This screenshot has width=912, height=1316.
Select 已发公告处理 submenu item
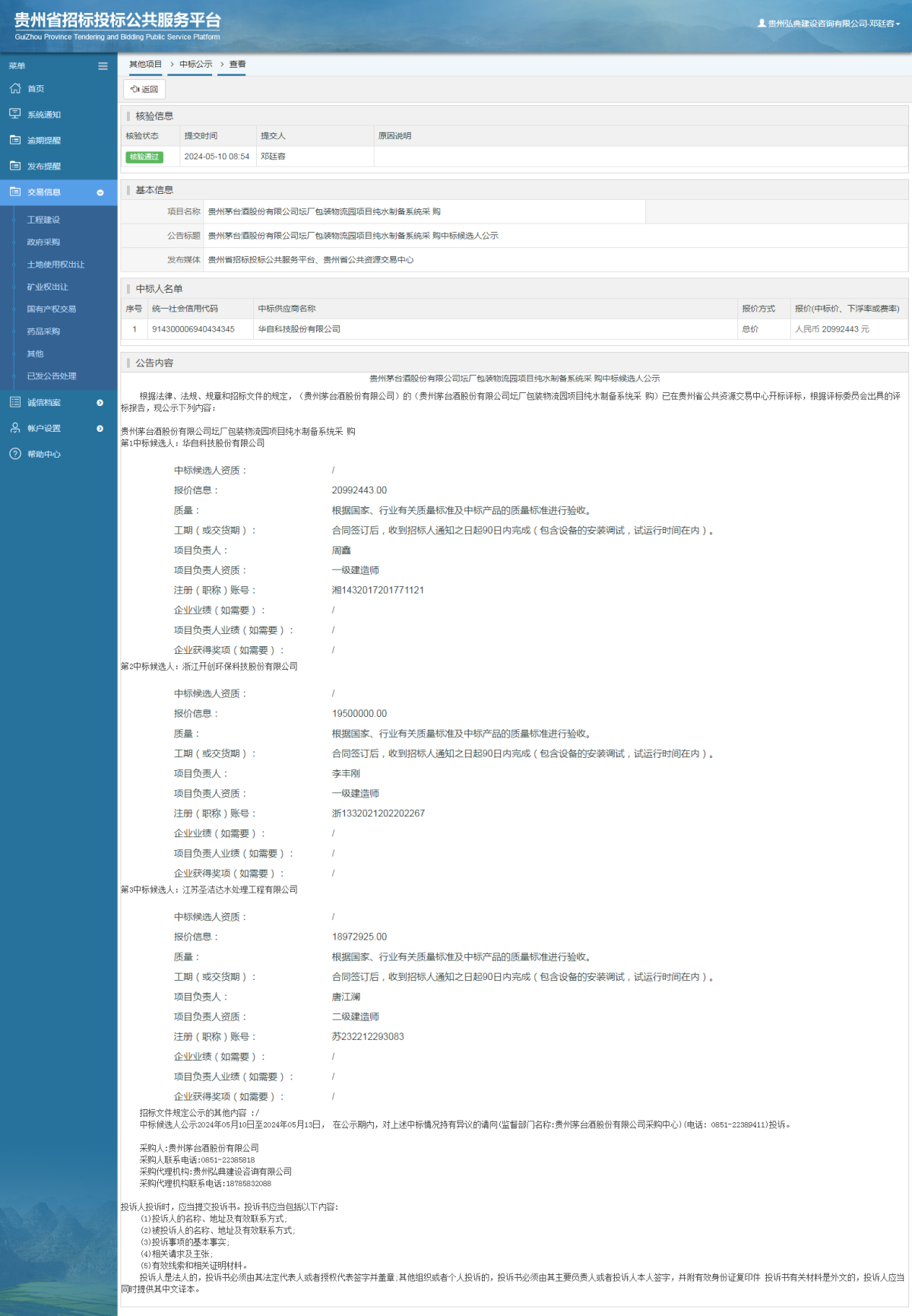[52, 376]
